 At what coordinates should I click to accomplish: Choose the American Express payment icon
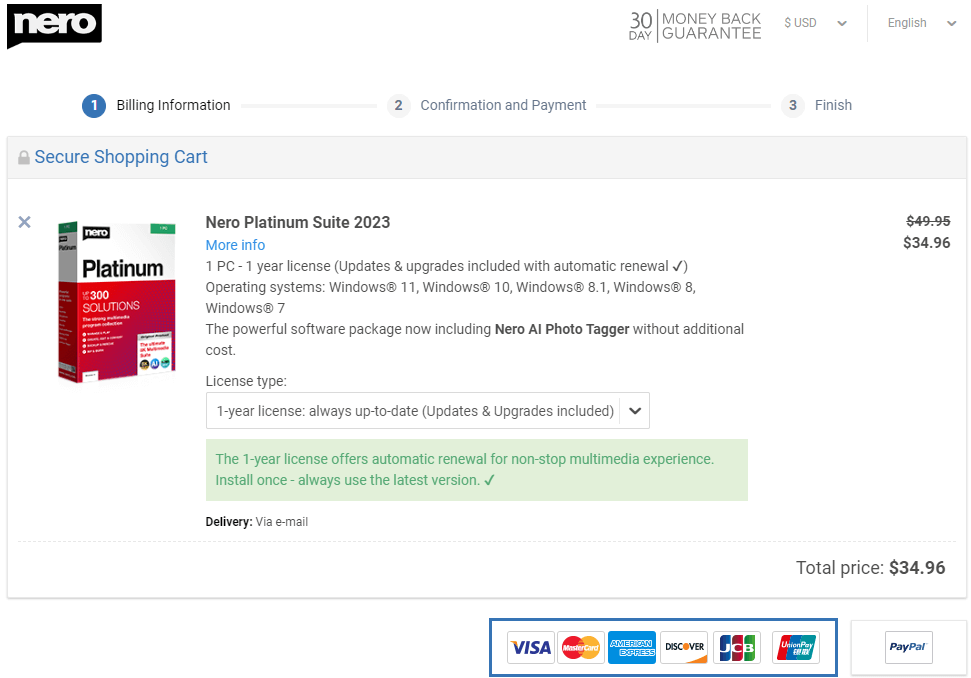coord(632,648)
